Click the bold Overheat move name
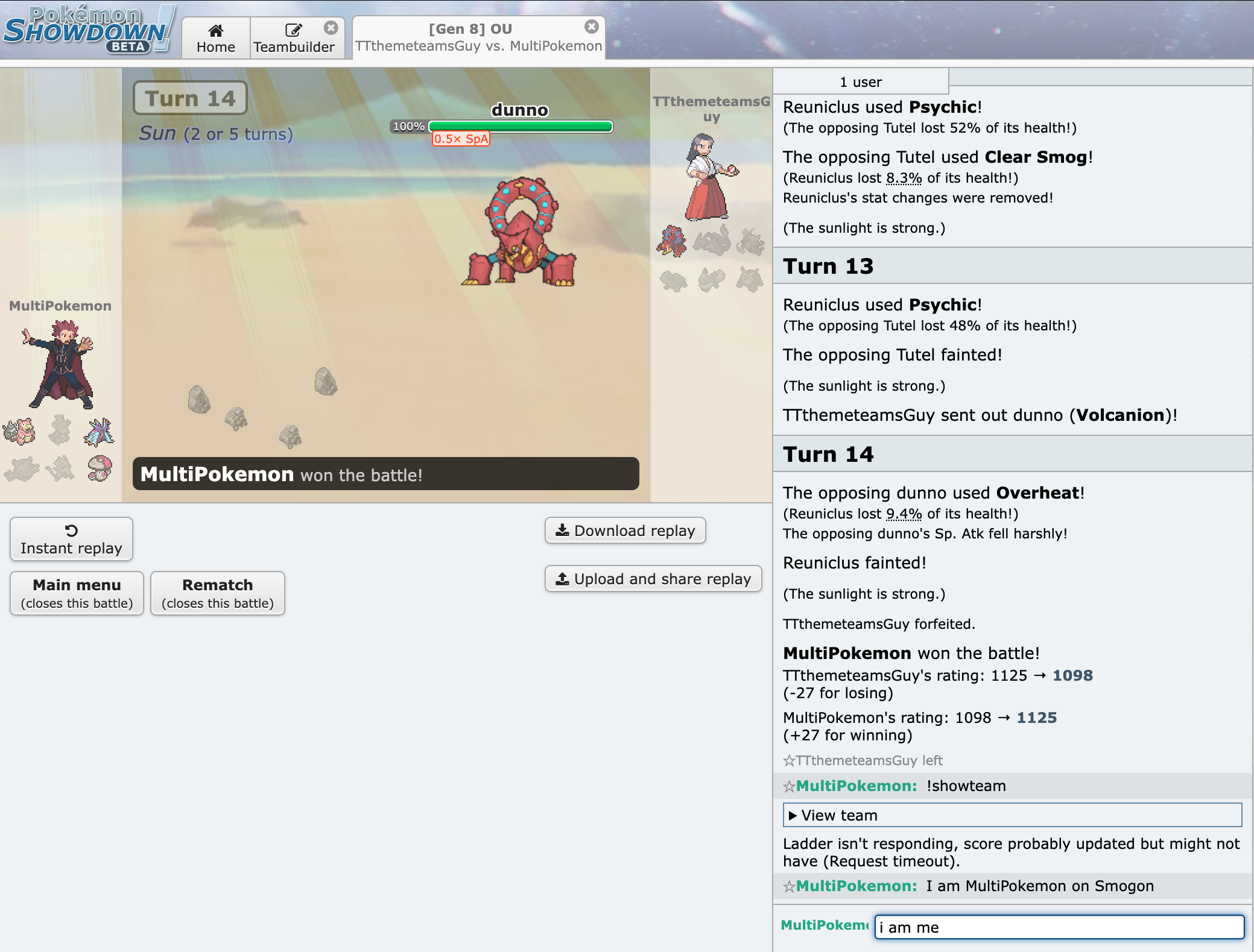 pyautogui.click(x=1037, y=493)
